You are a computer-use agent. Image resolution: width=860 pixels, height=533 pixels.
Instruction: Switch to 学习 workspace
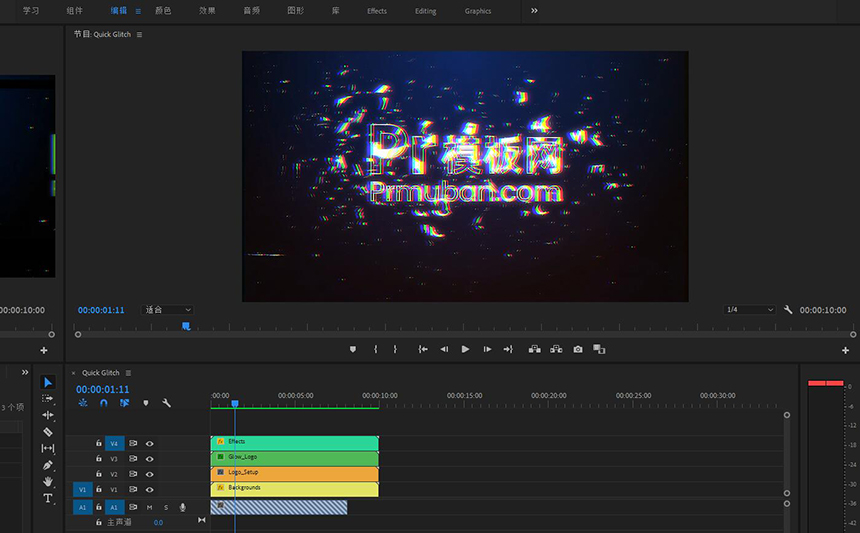pyautogui.click(x=31, y=11)
